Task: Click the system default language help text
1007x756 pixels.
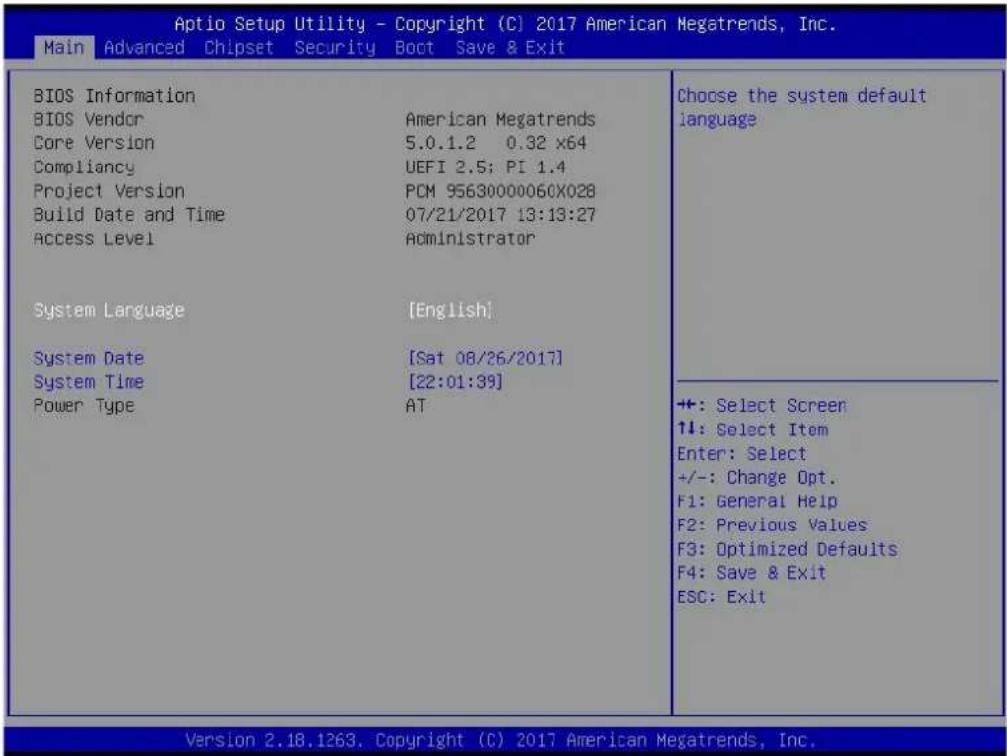Action: point(801,108)
